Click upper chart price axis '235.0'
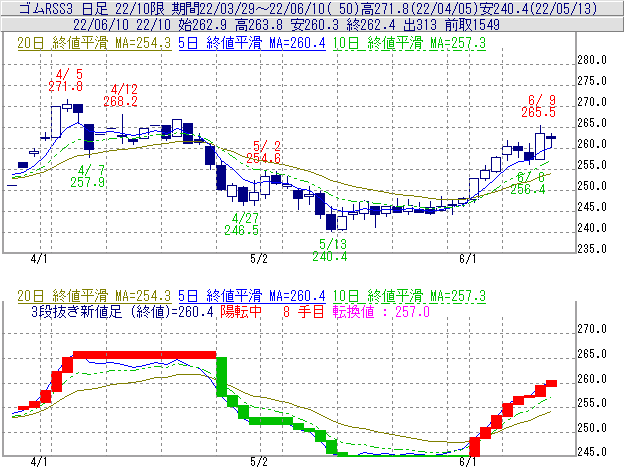624x475 pixels. [x=592, y=249]
